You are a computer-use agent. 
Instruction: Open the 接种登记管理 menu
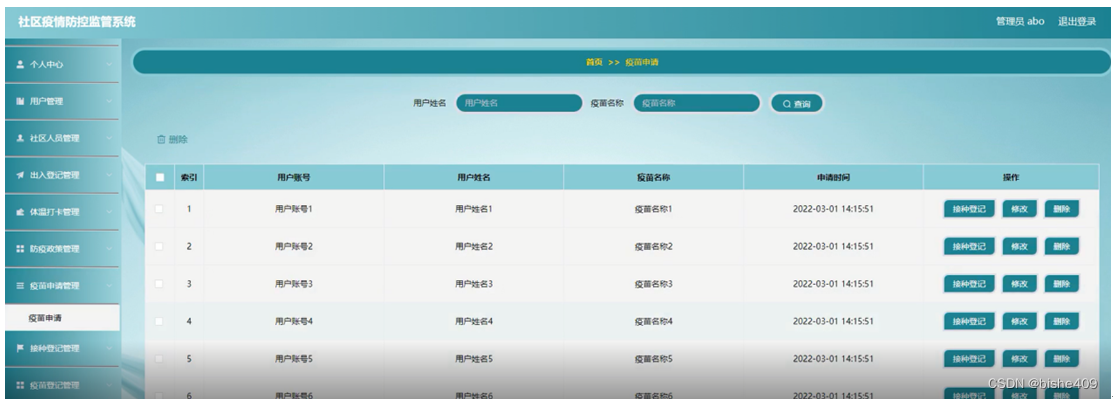tap(62, 349)
